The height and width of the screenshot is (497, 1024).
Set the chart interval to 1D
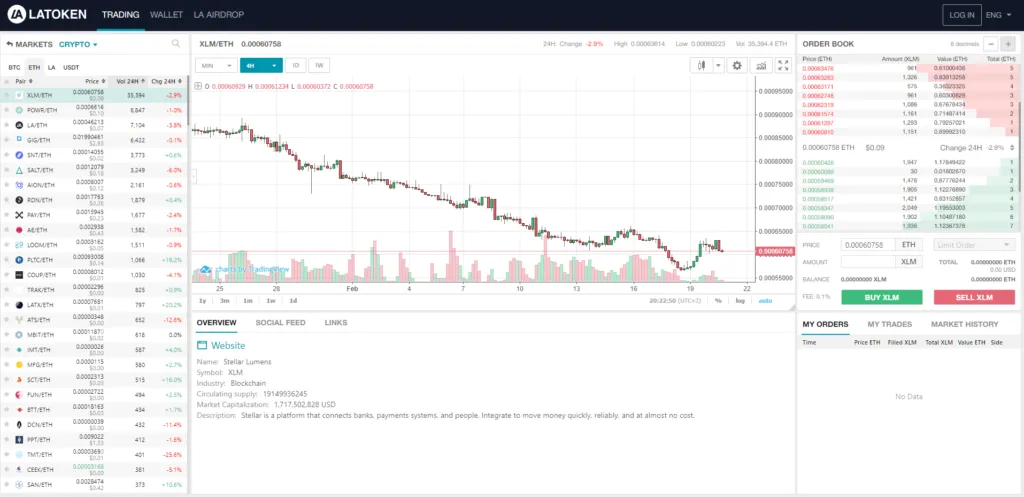pyautogui.click(x=295, y=65)
